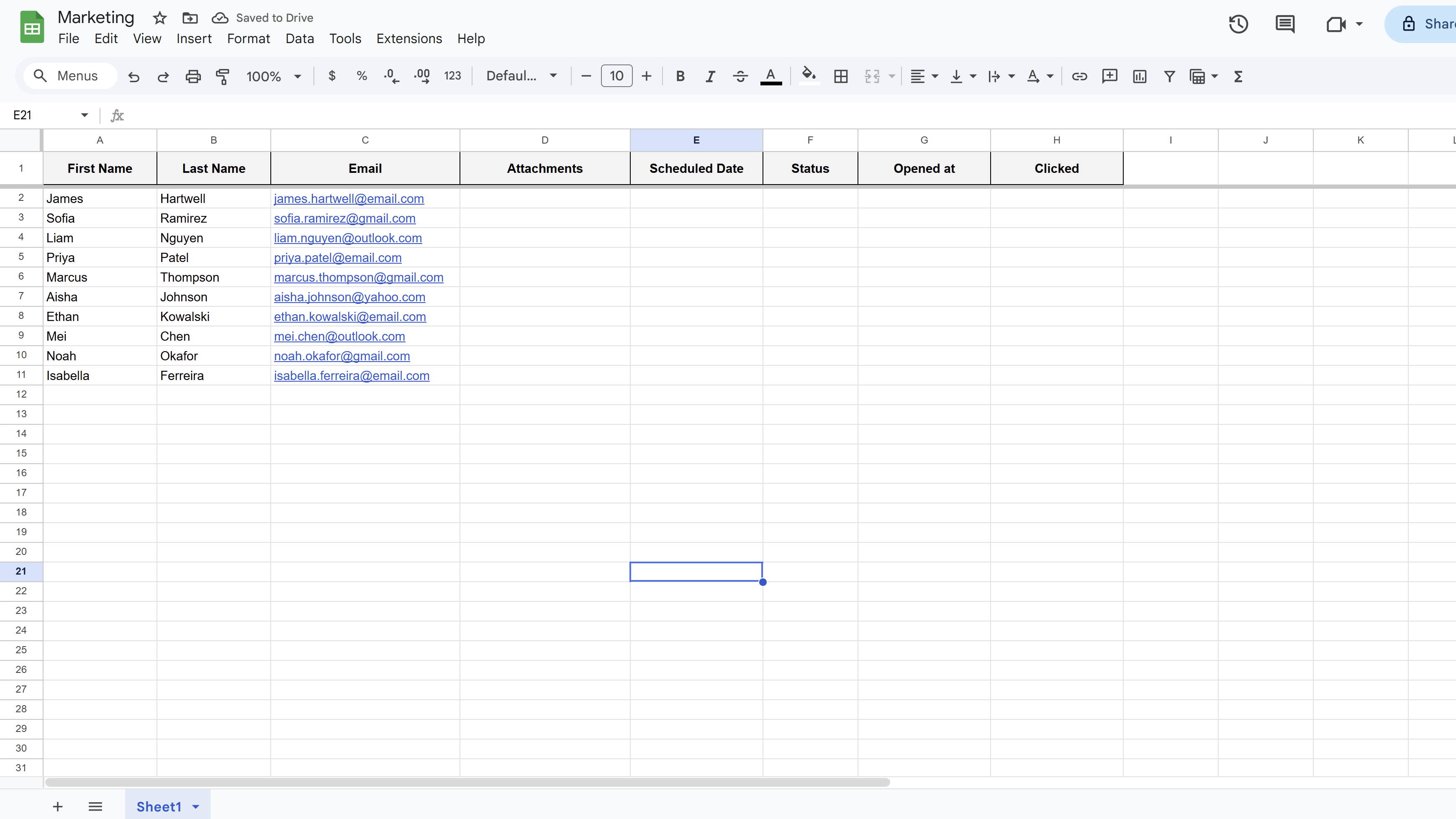The width and height of the screenshot is (1456, 819).
Task: Open the Extensions menu
Action: coord(408,39)
